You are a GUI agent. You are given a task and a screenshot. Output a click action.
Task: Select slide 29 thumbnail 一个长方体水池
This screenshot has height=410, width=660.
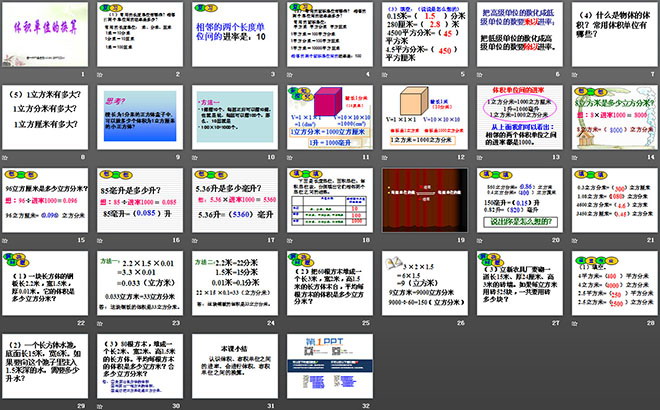tap(45, 366)
